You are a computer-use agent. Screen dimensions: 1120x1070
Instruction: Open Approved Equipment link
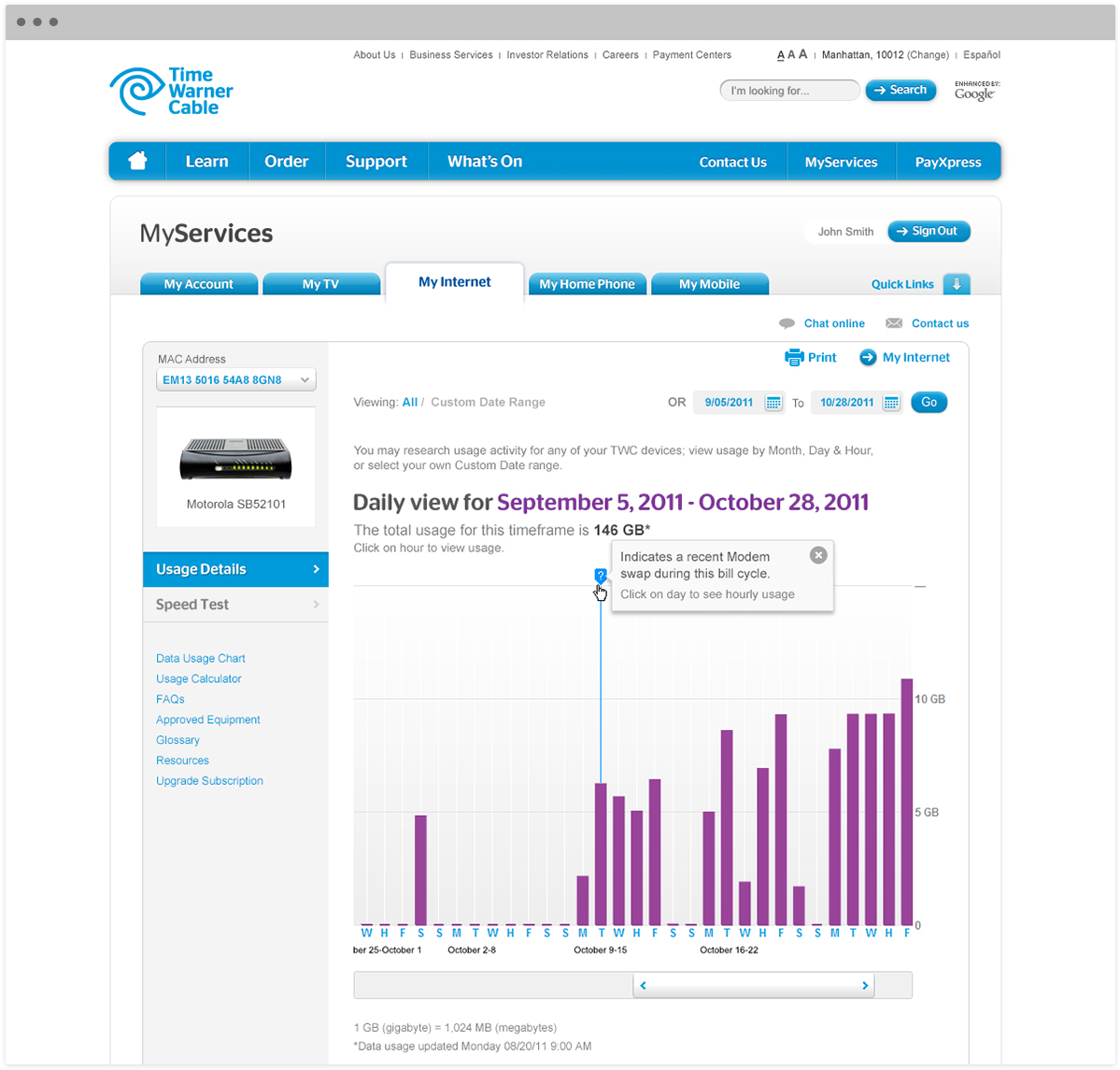[x=208, y=720]
